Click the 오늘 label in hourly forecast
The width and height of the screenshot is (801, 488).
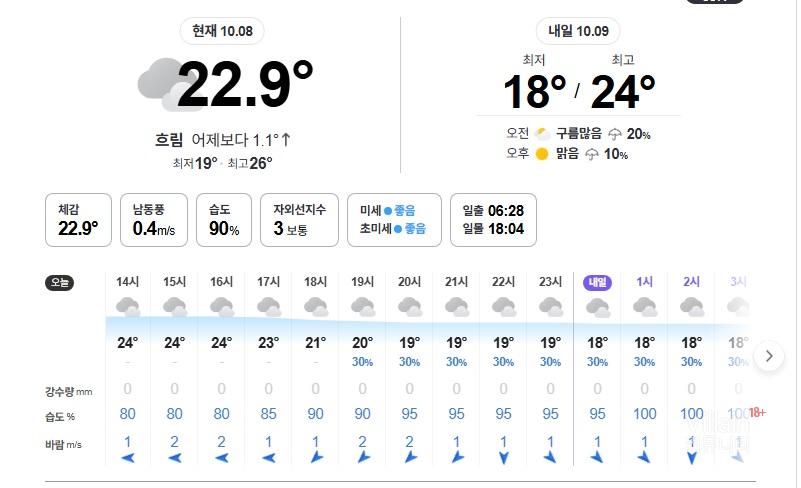[x=60, y=283]
